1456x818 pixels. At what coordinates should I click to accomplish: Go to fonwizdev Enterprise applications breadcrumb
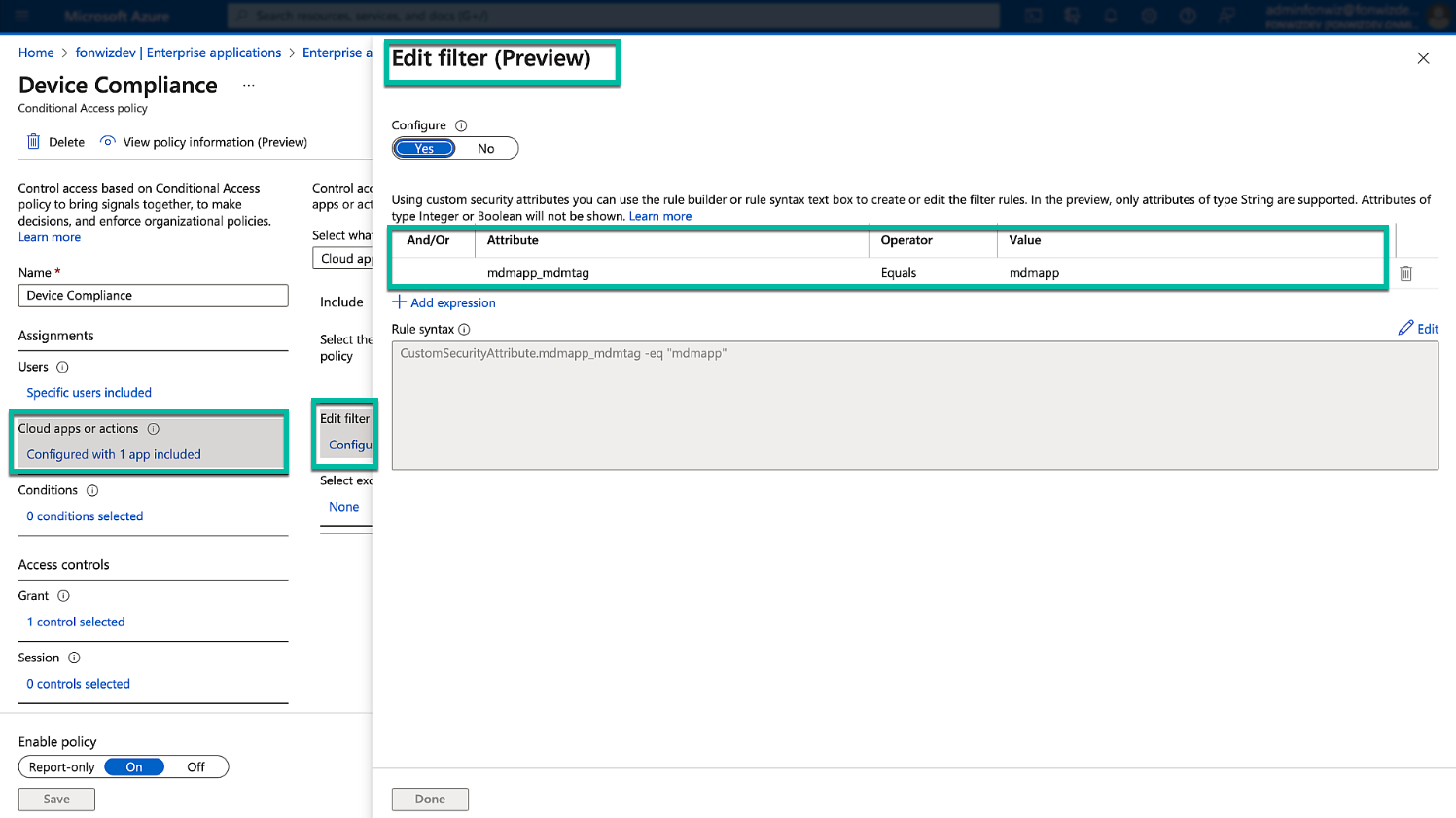pos(178,53)
